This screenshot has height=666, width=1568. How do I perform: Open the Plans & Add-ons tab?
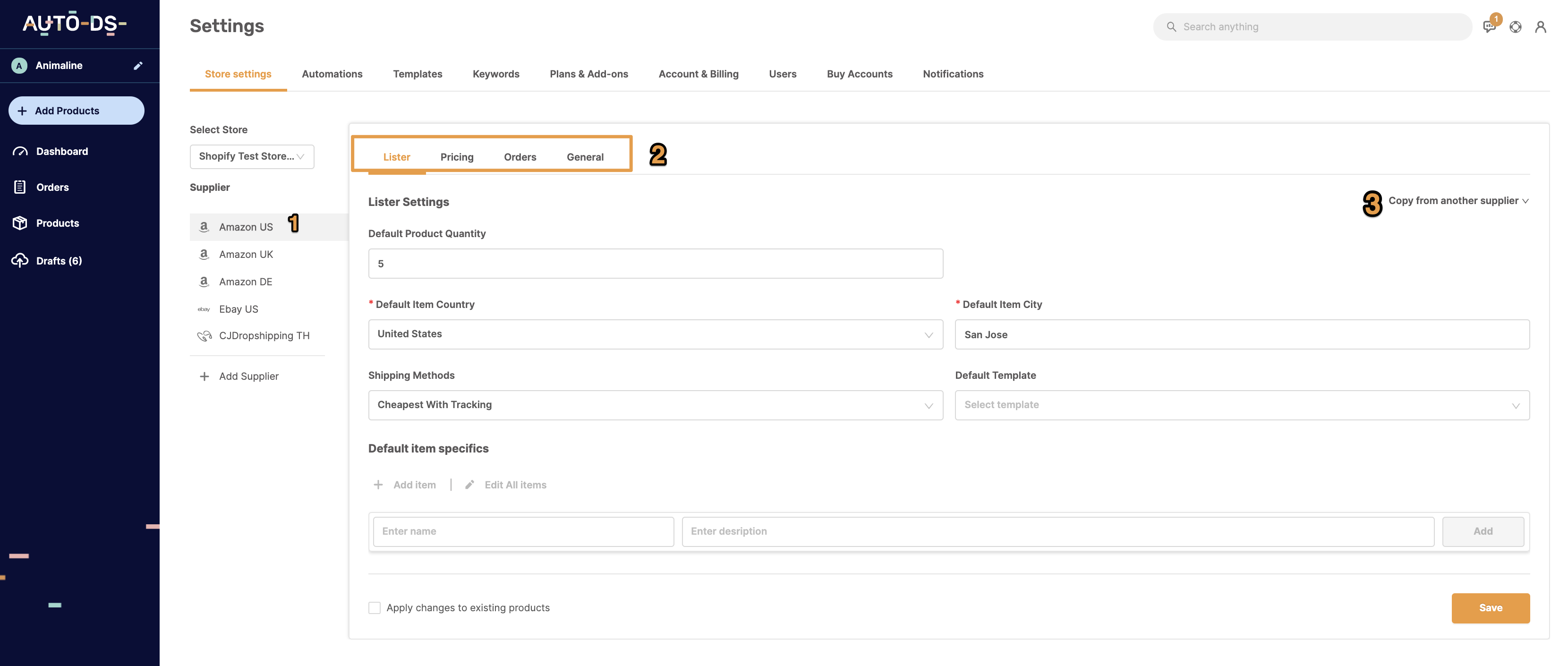(588, 74)
